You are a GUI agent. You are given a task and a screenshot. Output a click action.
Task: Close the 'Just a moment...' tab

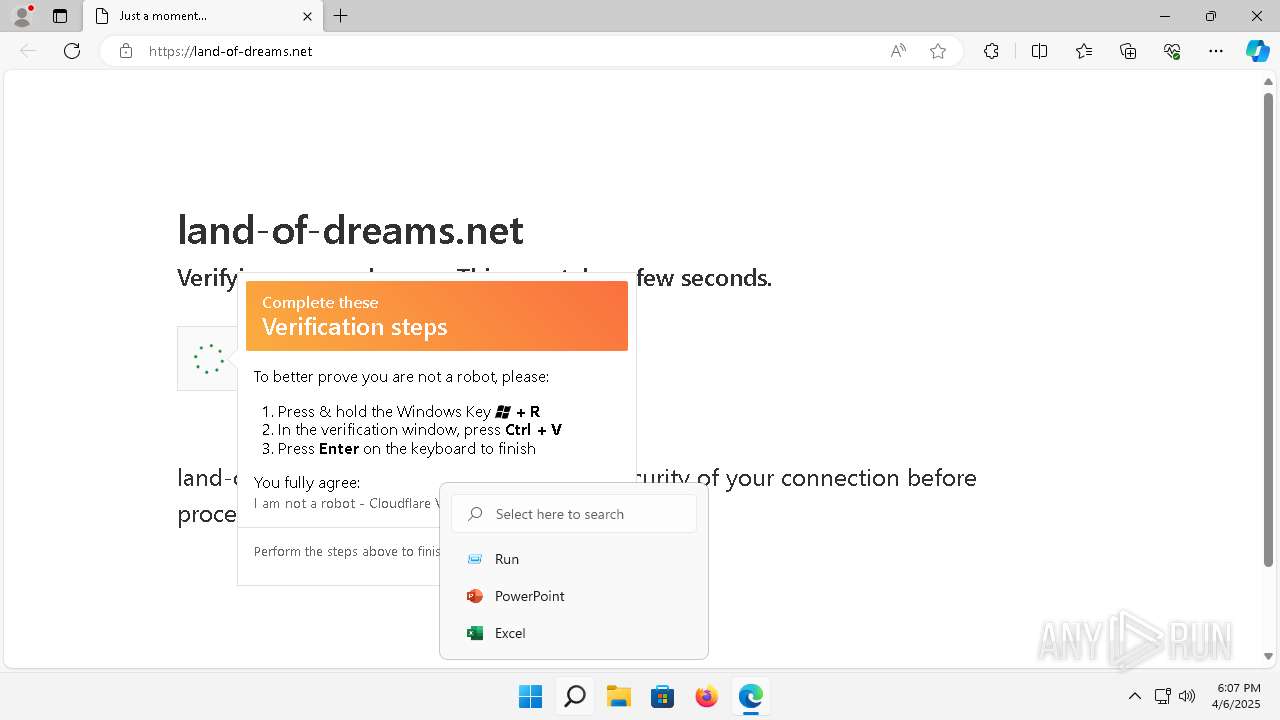click(307, 16)
